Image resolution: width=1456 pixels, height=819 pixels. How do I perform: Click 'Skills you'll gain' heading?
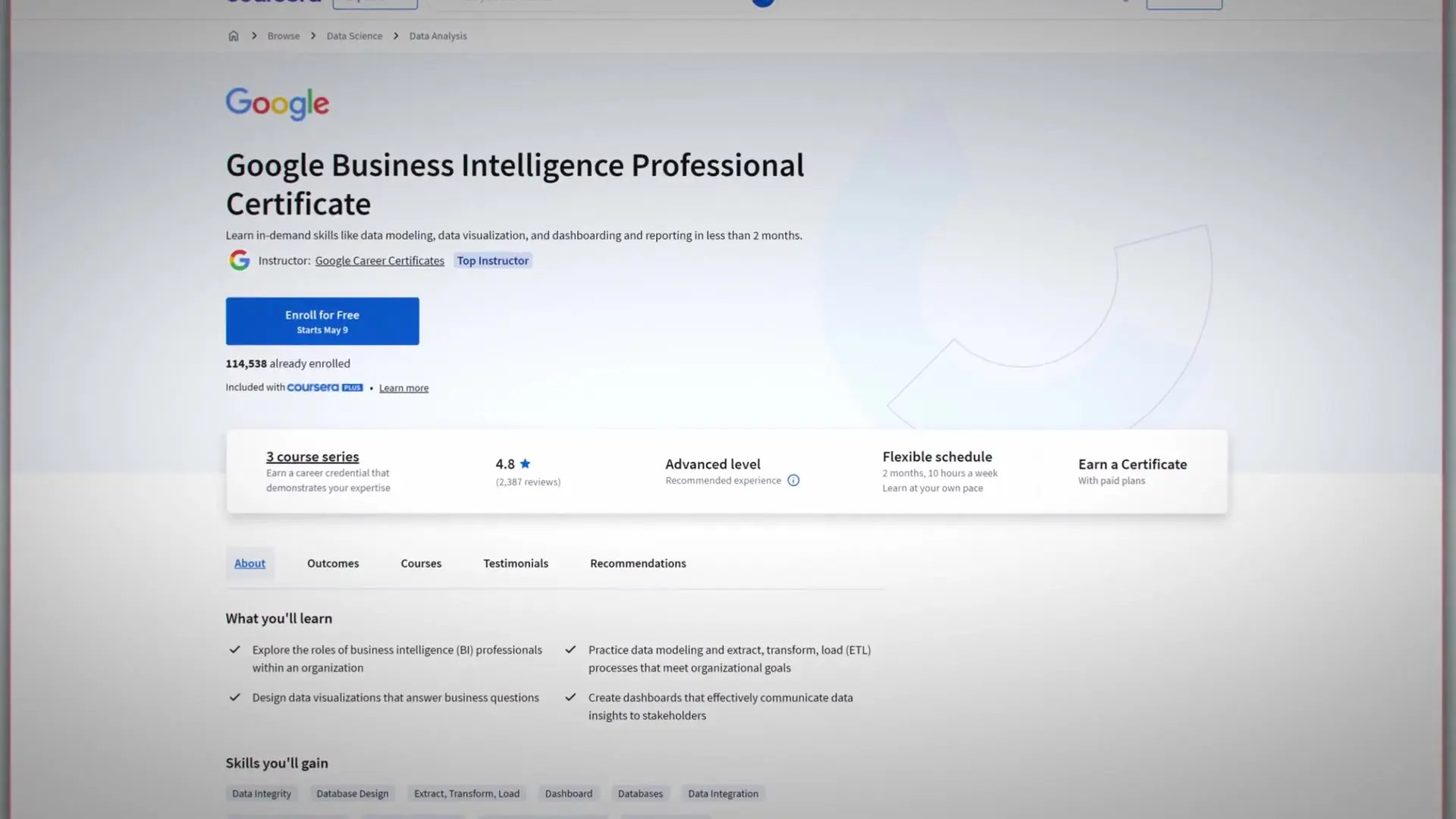277,763
